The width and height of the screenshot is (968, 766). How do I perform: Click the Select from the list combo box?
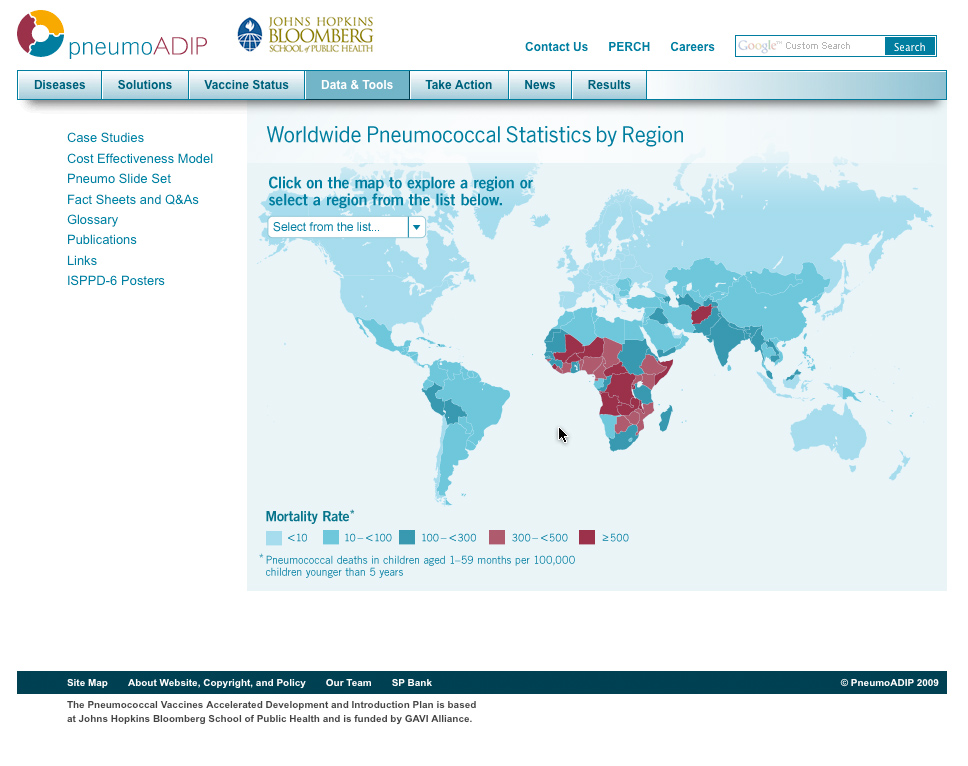[338, 227]
